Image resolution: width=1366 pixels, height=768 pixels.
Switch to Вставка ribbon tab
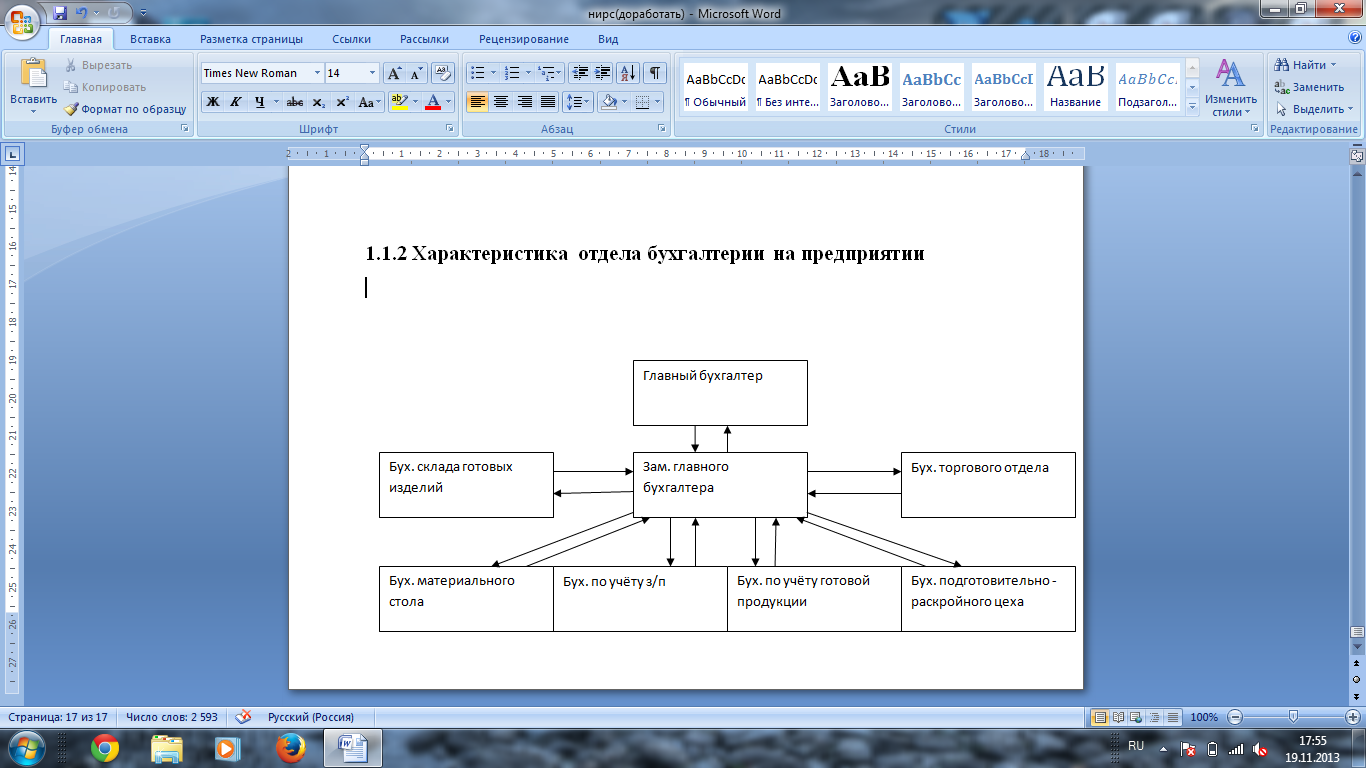tap(150, 39)
